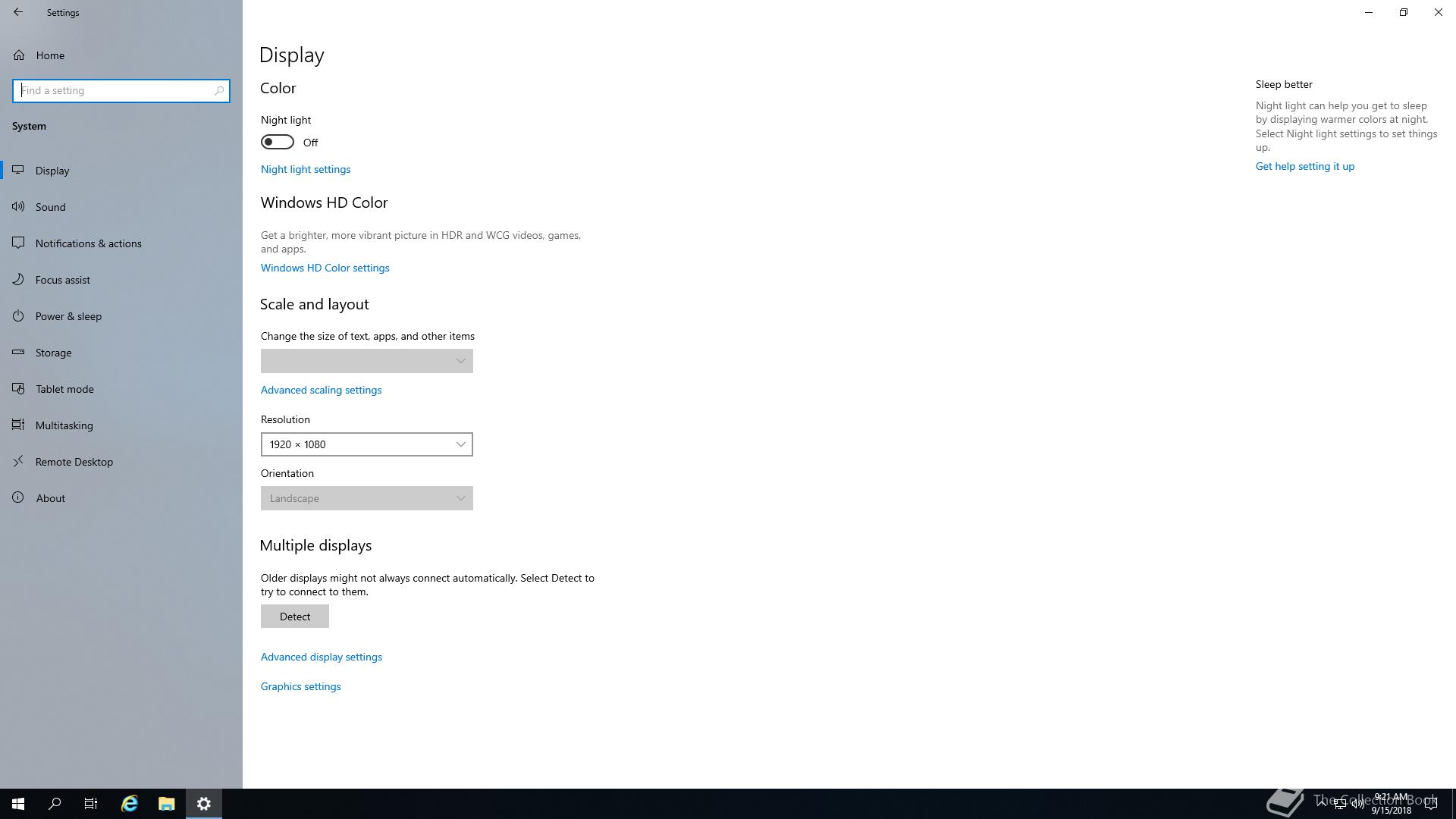Click the Detect button
This screenshot has height=819, width=1456.
(295, 617)
